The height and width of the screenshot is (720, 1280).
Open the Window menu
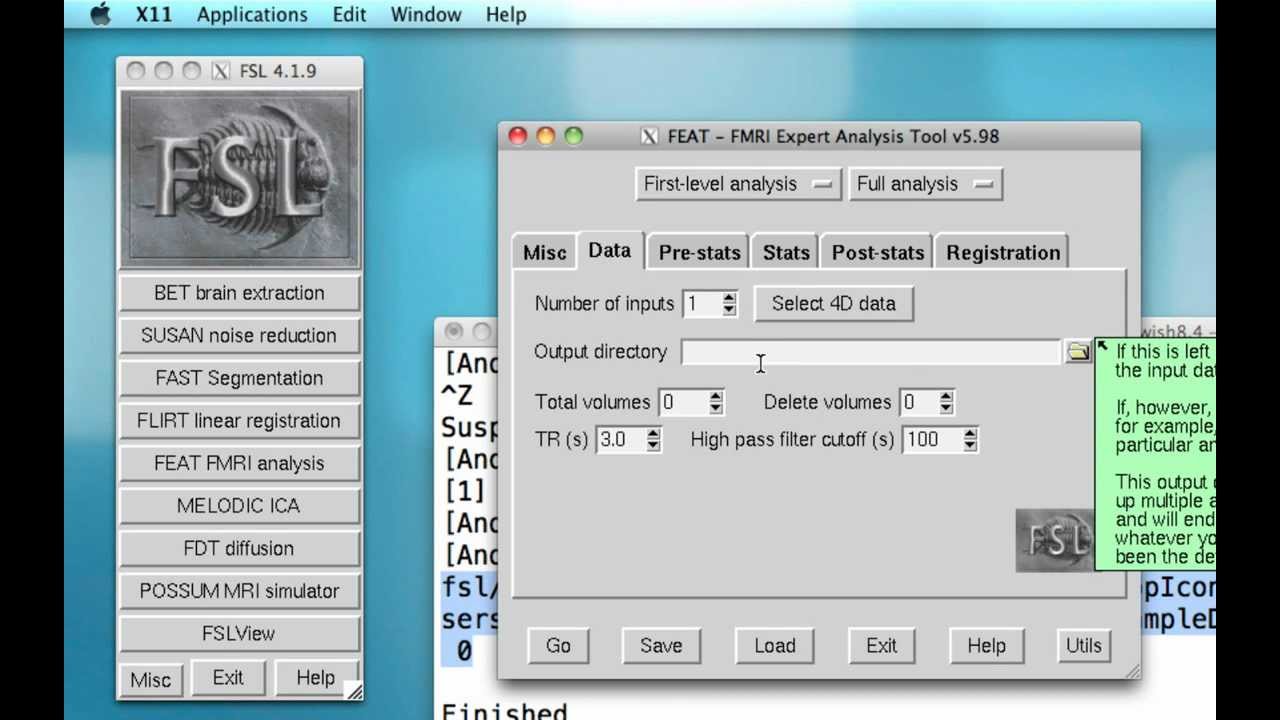coord(426,15)
